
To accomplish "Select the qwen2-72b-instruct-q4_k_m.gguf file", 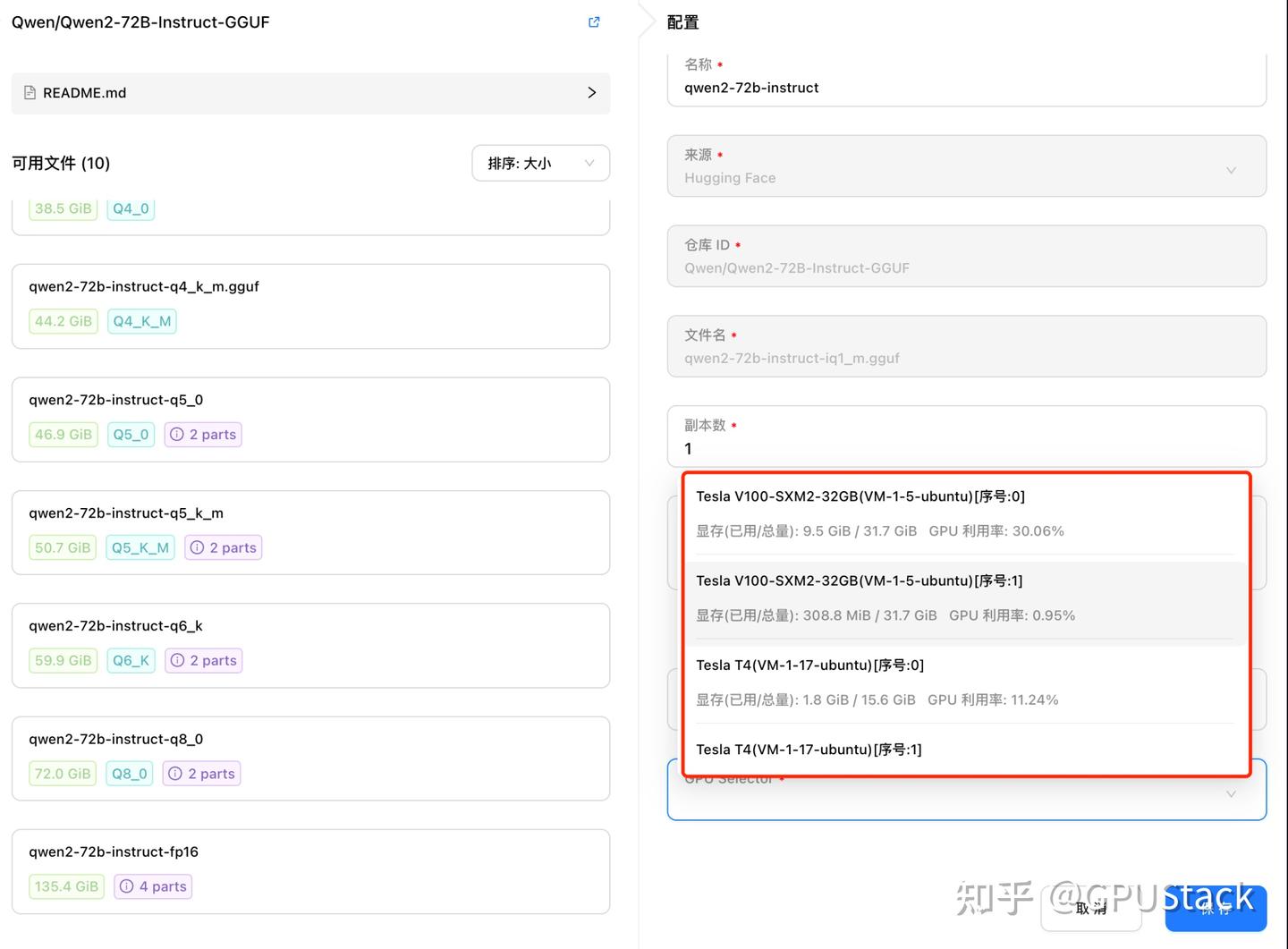I will coord(310,306).
